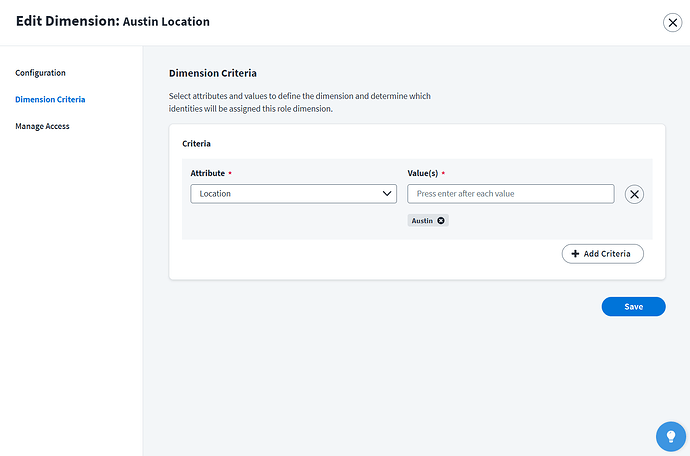Click the Attribute field label

pyautogui.click(x=208, y=173)
